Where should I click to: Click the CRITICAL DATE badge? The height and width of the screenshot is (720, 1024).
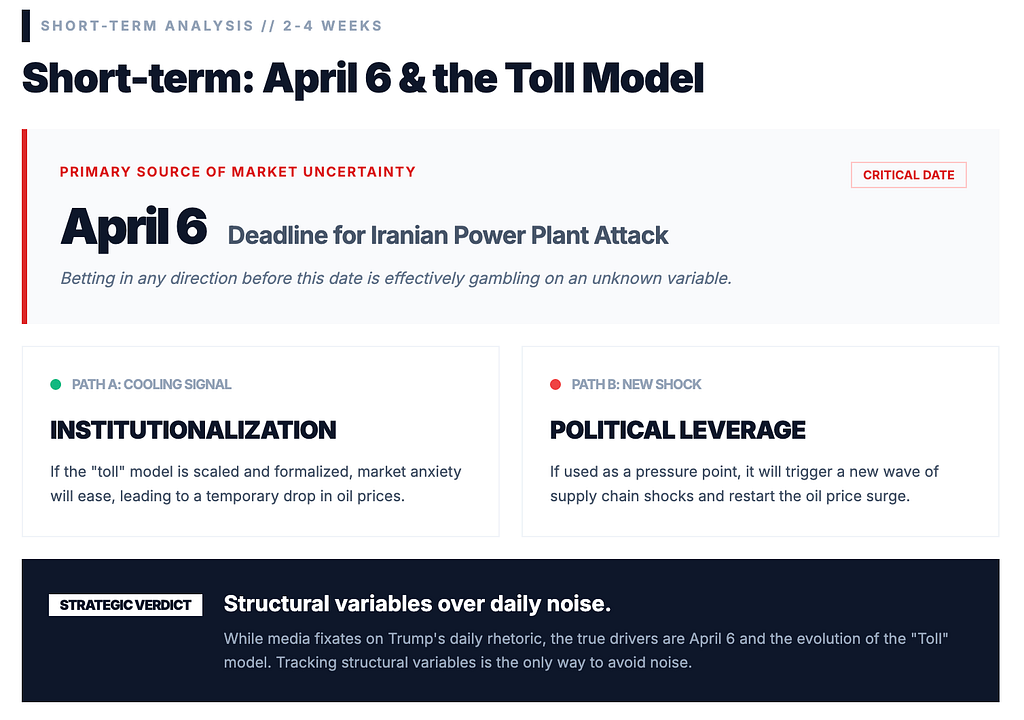click(908, 175)
